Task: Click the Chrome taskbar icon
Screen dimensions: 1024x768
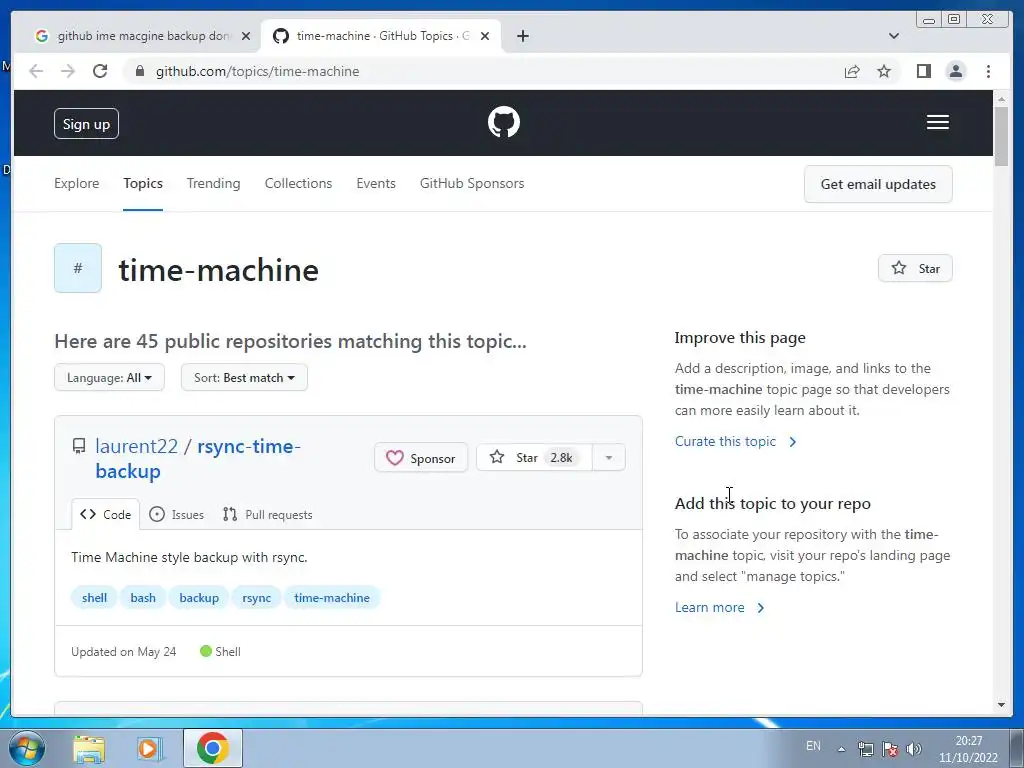Action: pyautogui.click(x=212, y=748)
